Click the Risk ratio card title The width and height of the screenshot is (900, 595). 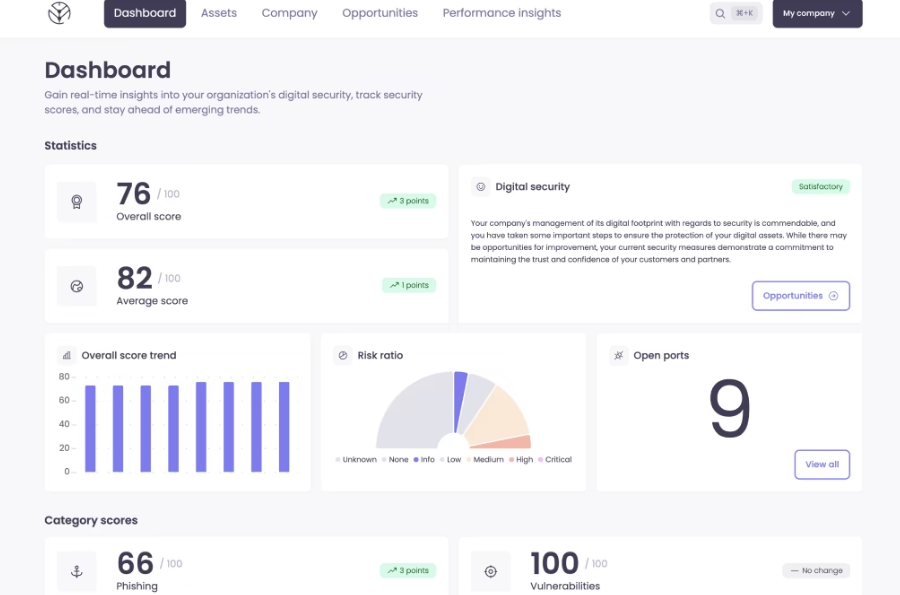click(x=380, y=355)
